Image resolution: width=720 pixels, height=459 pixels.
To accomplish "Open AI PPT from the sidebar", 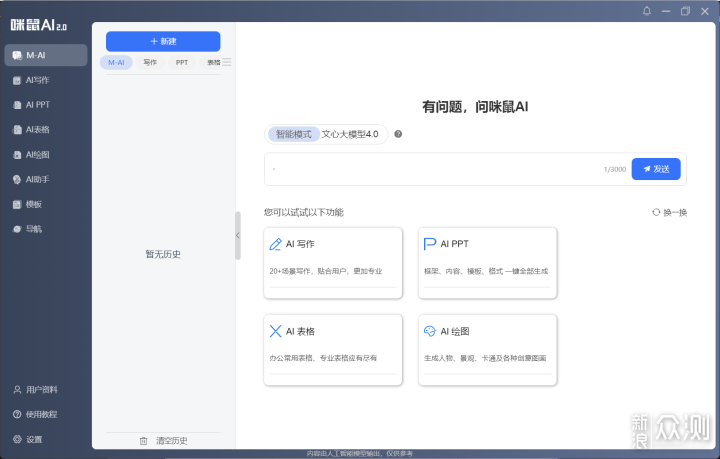I will (37, 104).
